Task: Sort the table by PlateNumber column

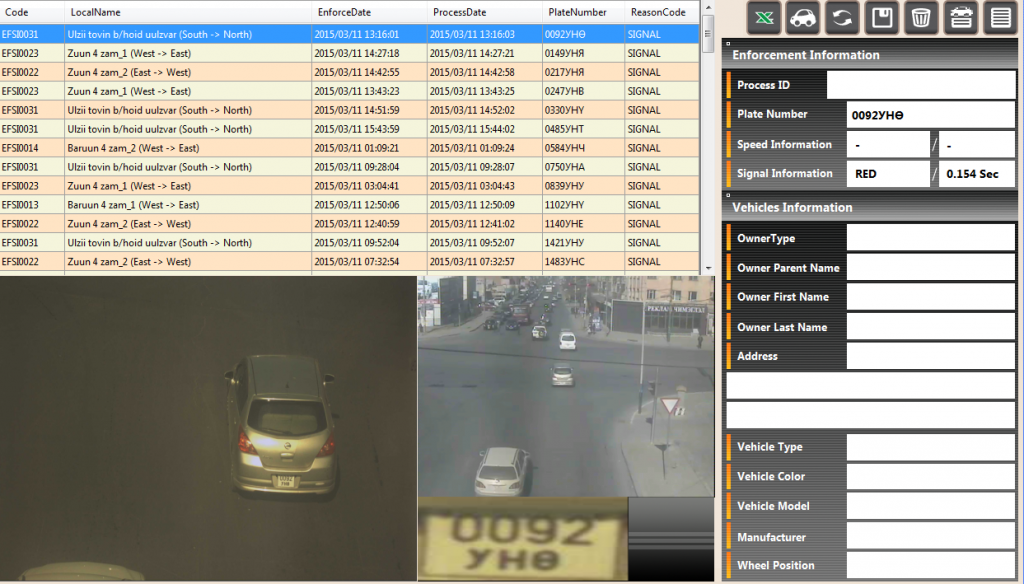Action: (x=577, y=12)
